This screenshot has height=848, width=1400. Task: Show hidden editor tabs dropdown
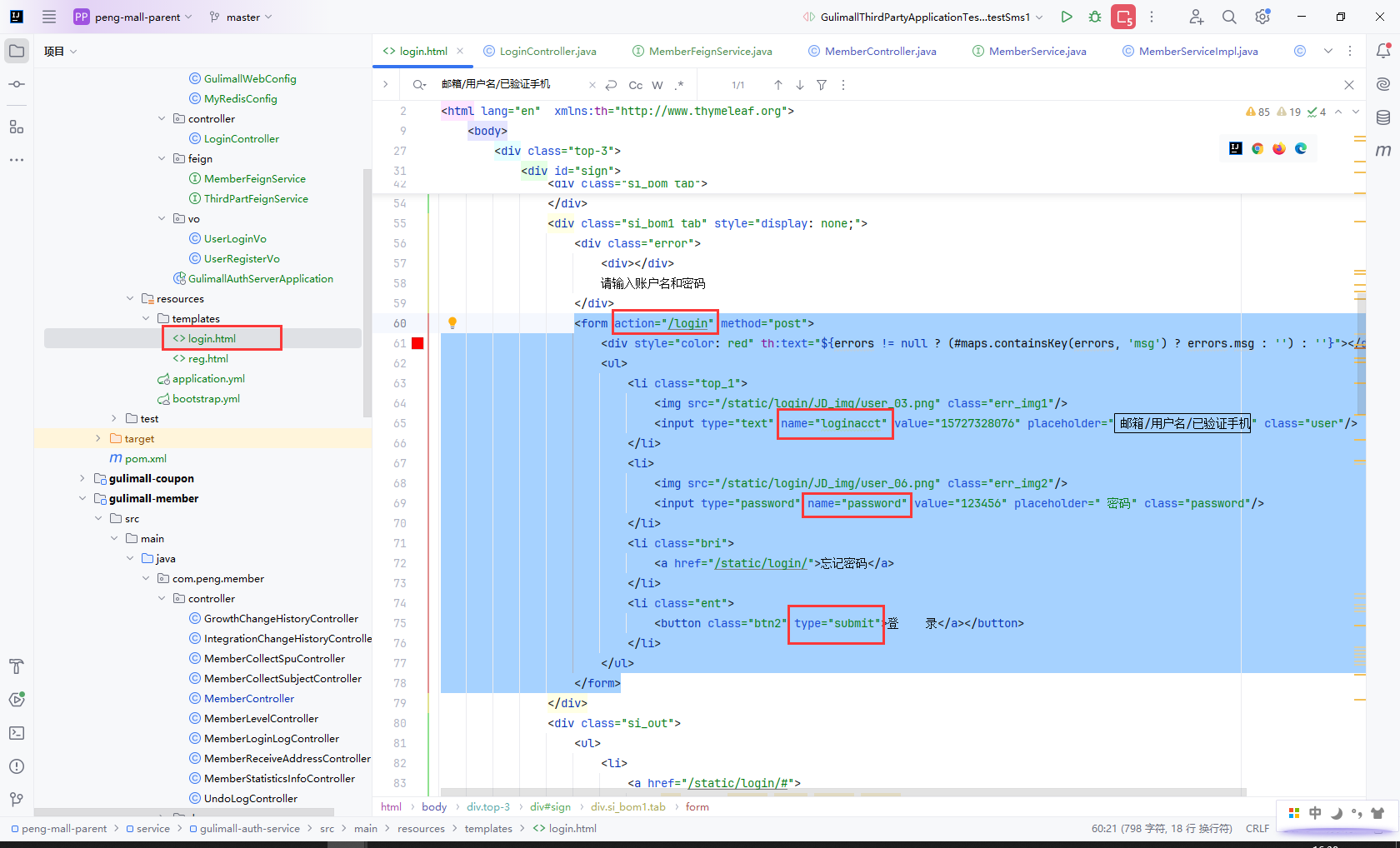point(1328,51)
